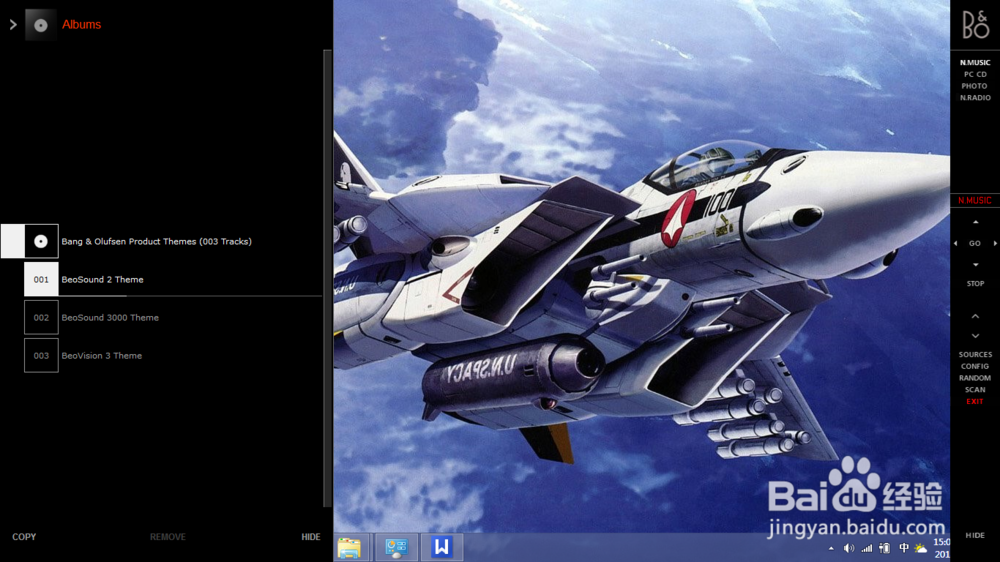The image size is (1000, 562).
Task: Toggle RANDOM playback
Action: click(x=975, y=378)
